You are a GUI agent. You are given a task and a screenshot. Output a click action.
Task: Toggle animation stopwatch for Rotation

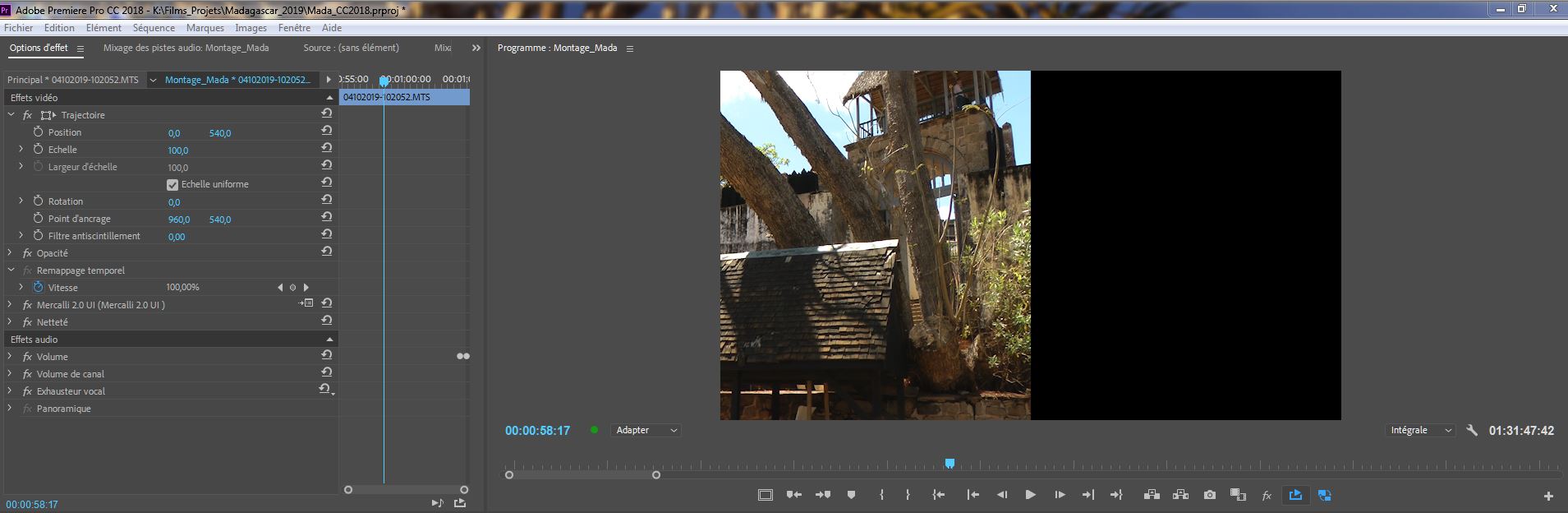coord(38,201)
